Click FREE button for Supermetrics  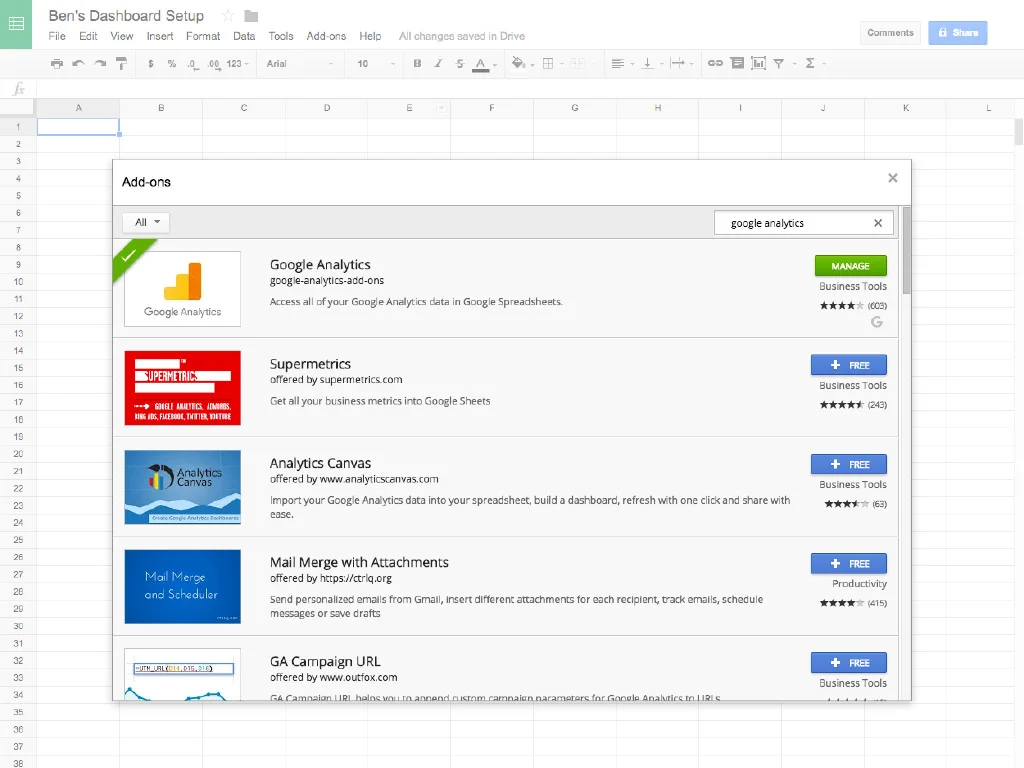click(848, 364)
